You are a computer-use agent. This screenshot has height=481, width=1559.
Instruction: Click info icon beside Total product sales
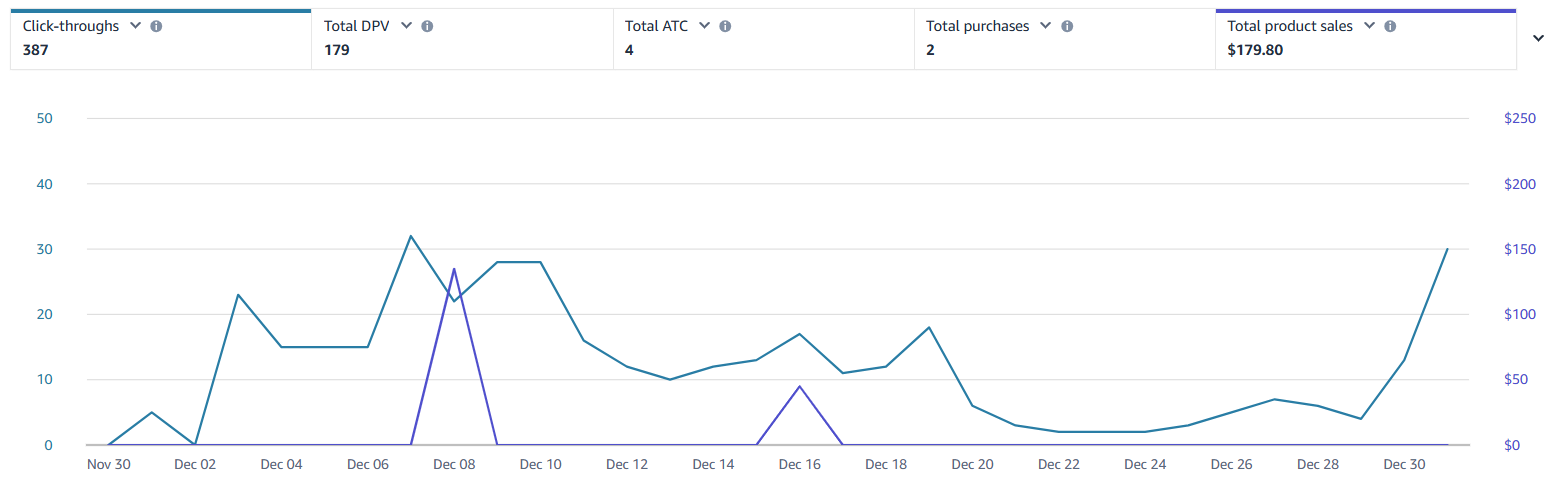pos(1391,26)
